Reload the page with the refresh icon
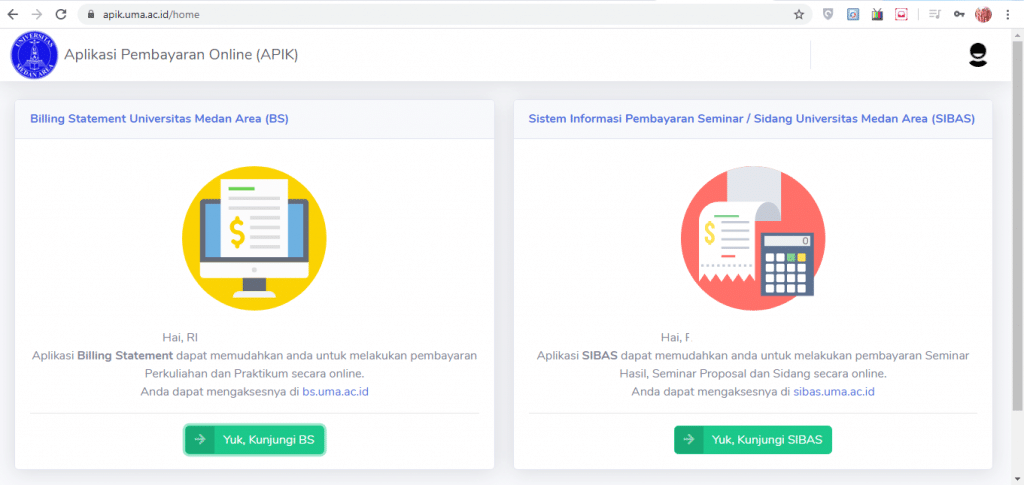 pyautogui.click(x=61, y=14)
